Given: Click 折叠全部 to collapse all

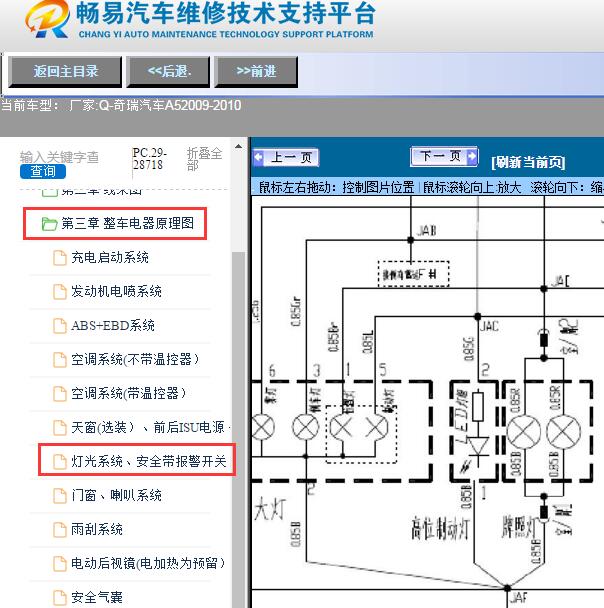Looking at the screenshot, I should (x=204, y=159).
